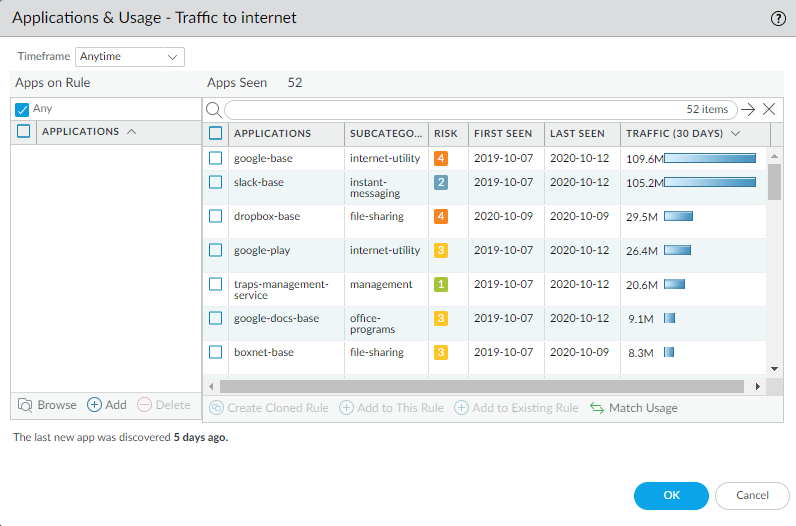Click the Browse applications icon
The height and width of the screenshot is (526, 796).
click(x=26, y=405)
